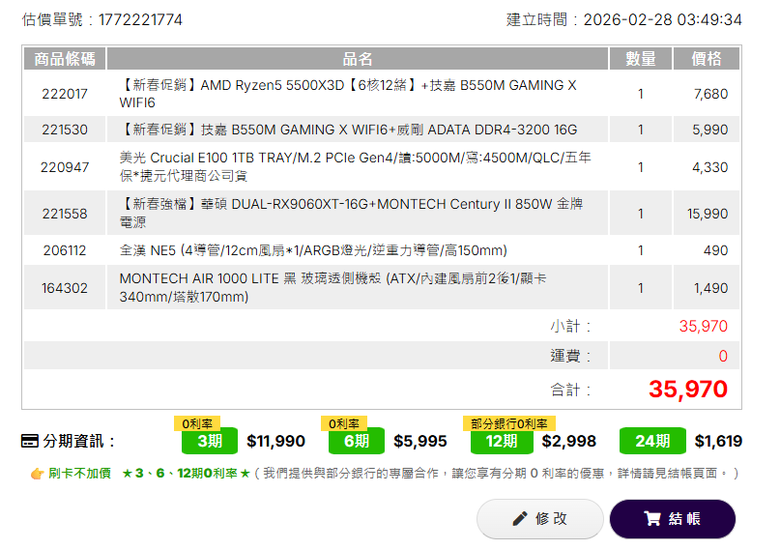Click the credit card icon beside 分期資訊
The height and width of the screenshot is (550, 780).
coord(30,441)
